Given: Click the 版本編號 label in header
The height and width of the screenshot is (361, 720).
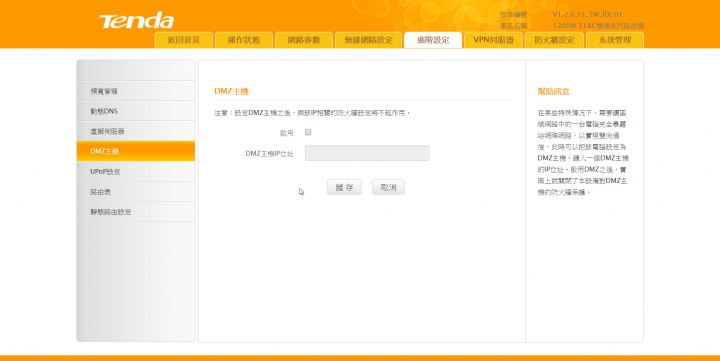Looking at the screenshot, I should 514,15.
